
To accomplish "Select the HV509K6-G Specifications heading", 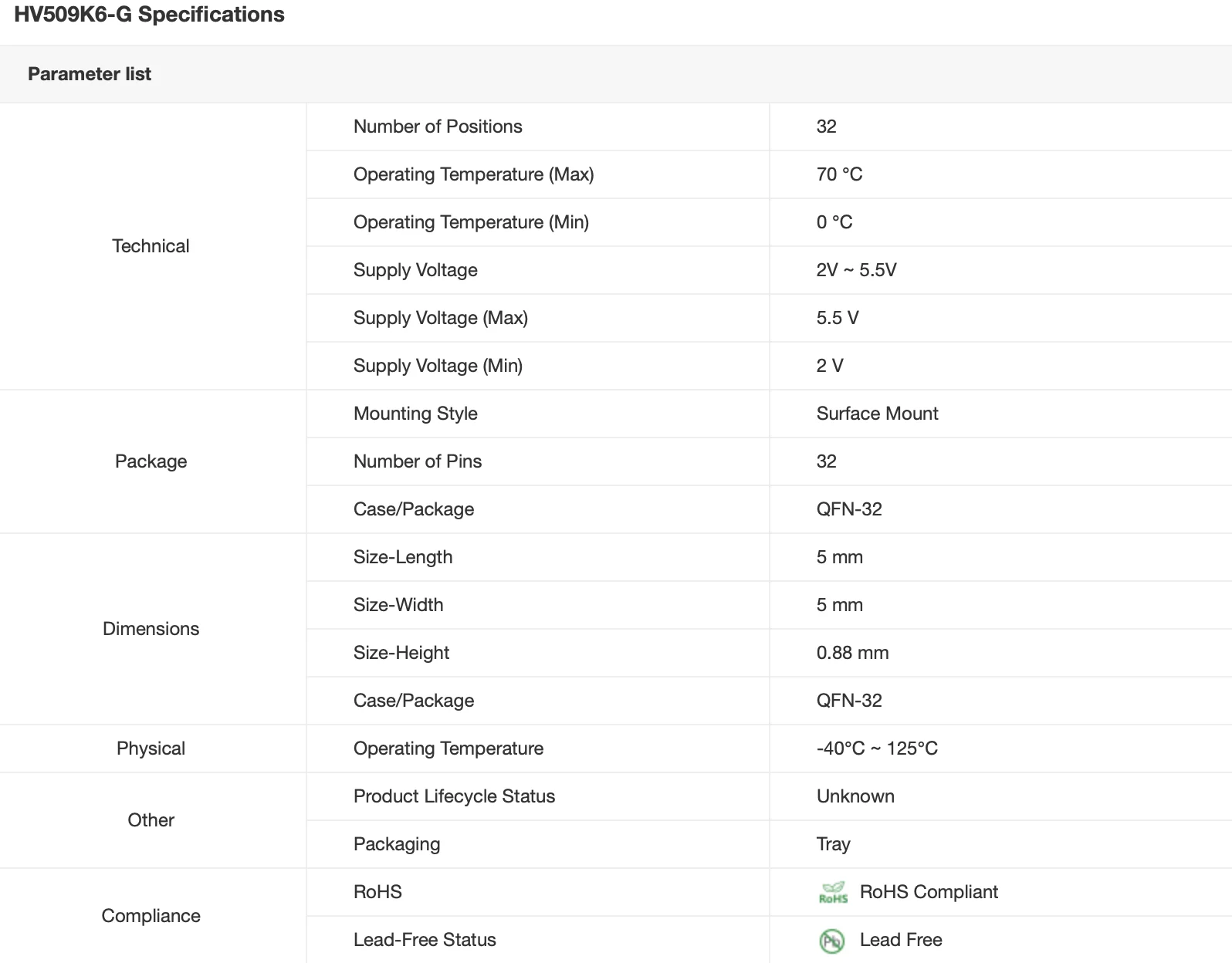I will [149, 15].
